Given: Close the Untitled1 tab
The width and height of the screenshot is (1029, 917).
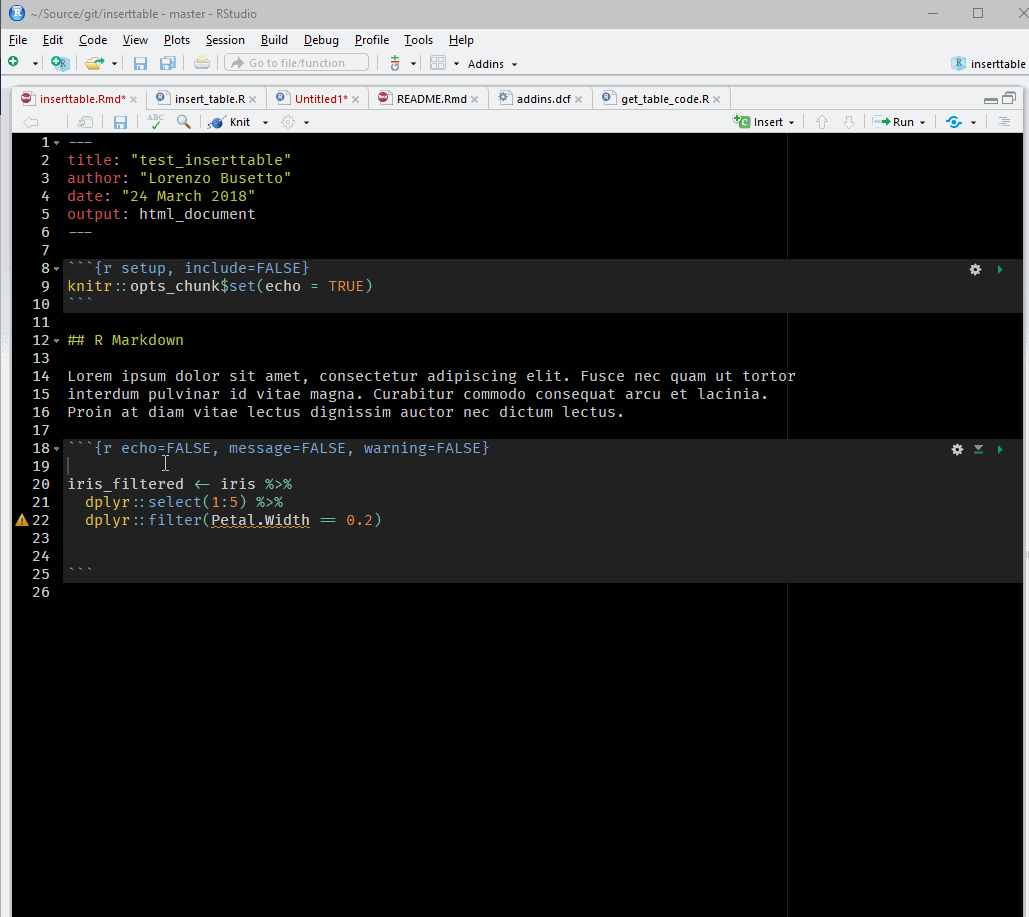Looking at the screenshot, I should [355, 100].
